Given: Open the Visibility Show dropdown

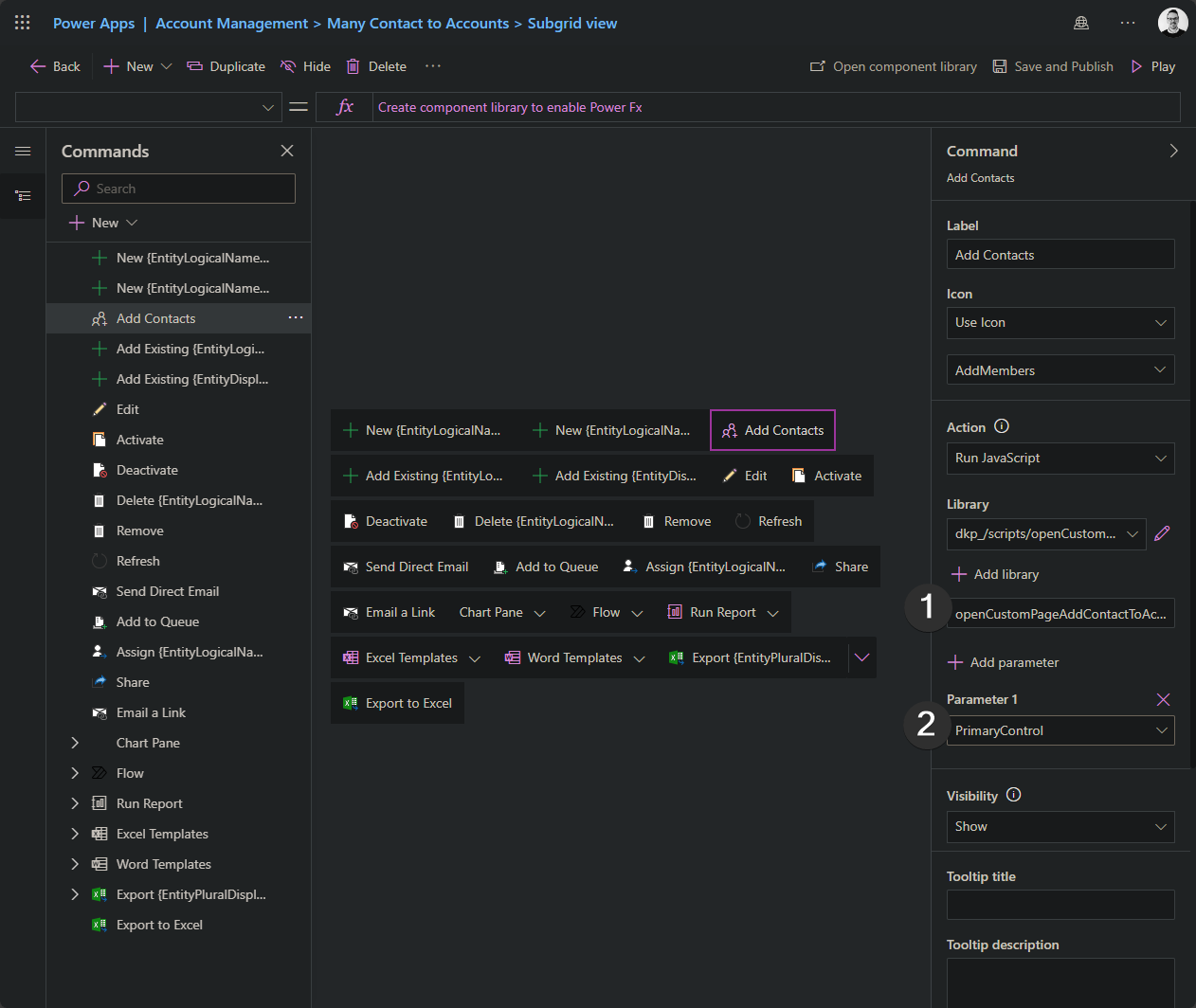Looking at the screenshot, I should [x=1060, y=826].
